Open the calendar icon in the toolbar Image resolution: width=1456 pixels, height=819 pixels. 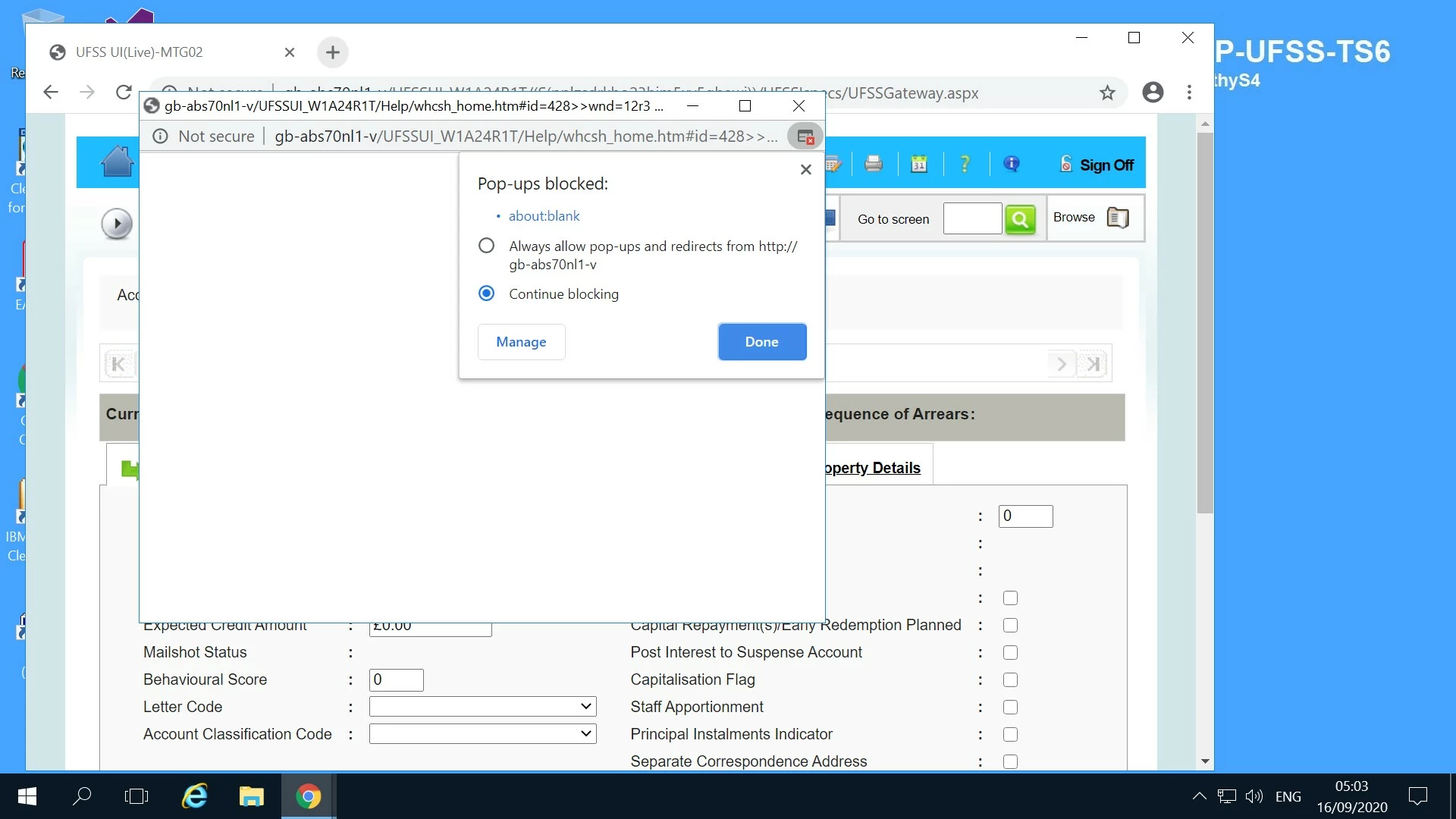pyautogui.click(x=918, y=164)
